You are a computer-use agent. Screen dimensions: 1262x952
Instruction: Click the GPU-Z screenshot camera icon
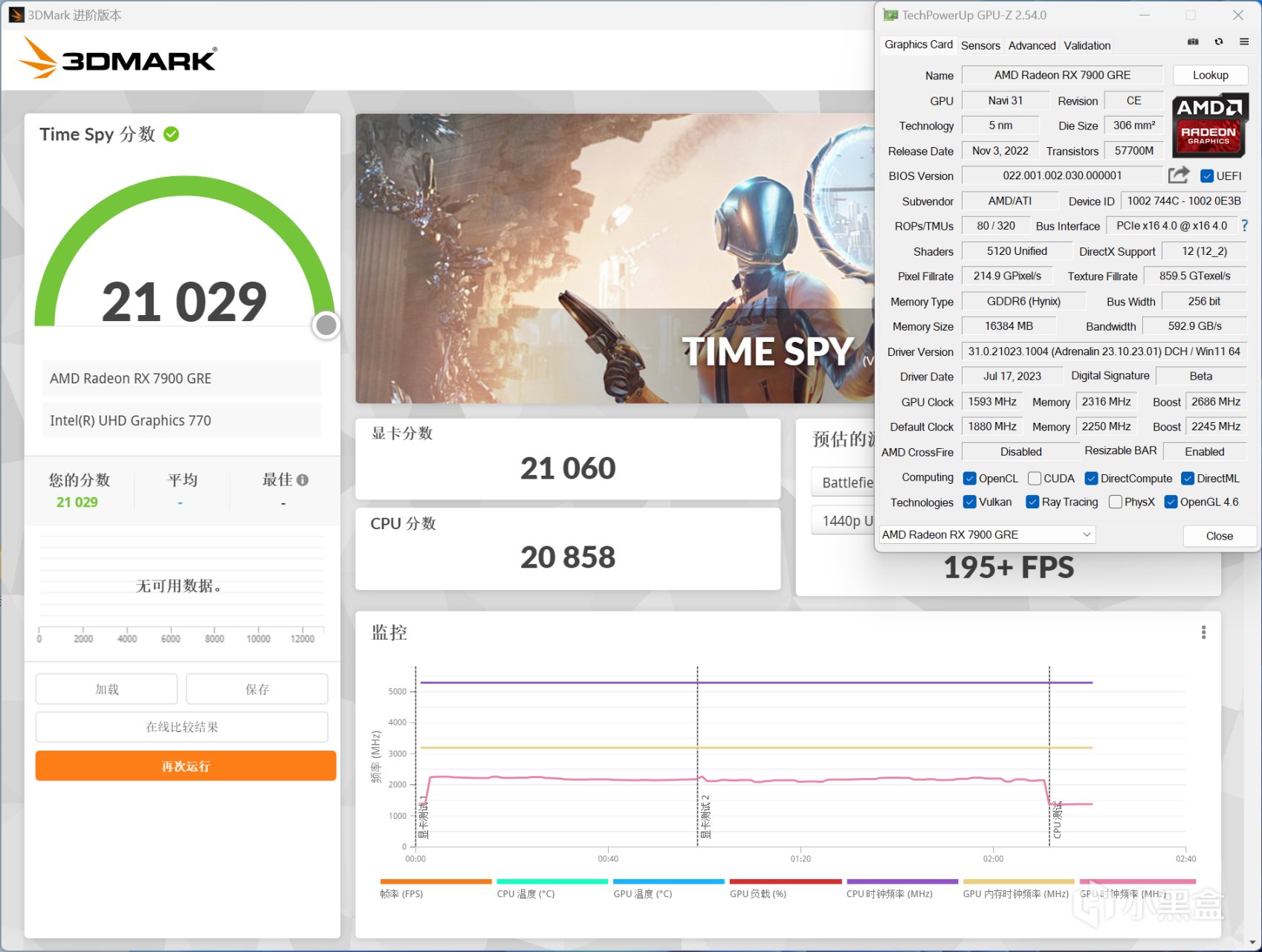(x=1193, y=42)
